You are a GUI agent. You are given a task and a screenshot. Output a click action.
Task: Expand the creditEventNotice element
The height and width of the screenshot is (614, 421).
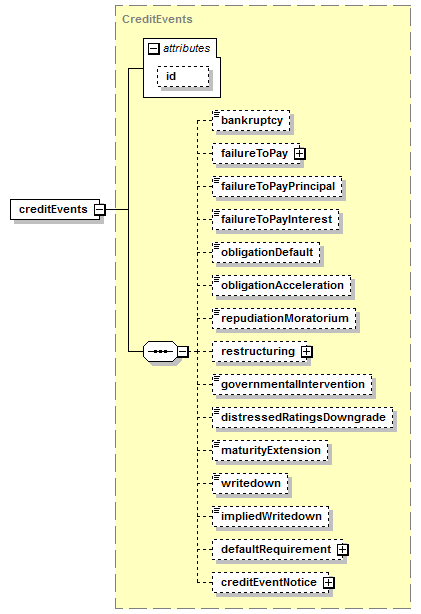(x=329, y=583)
